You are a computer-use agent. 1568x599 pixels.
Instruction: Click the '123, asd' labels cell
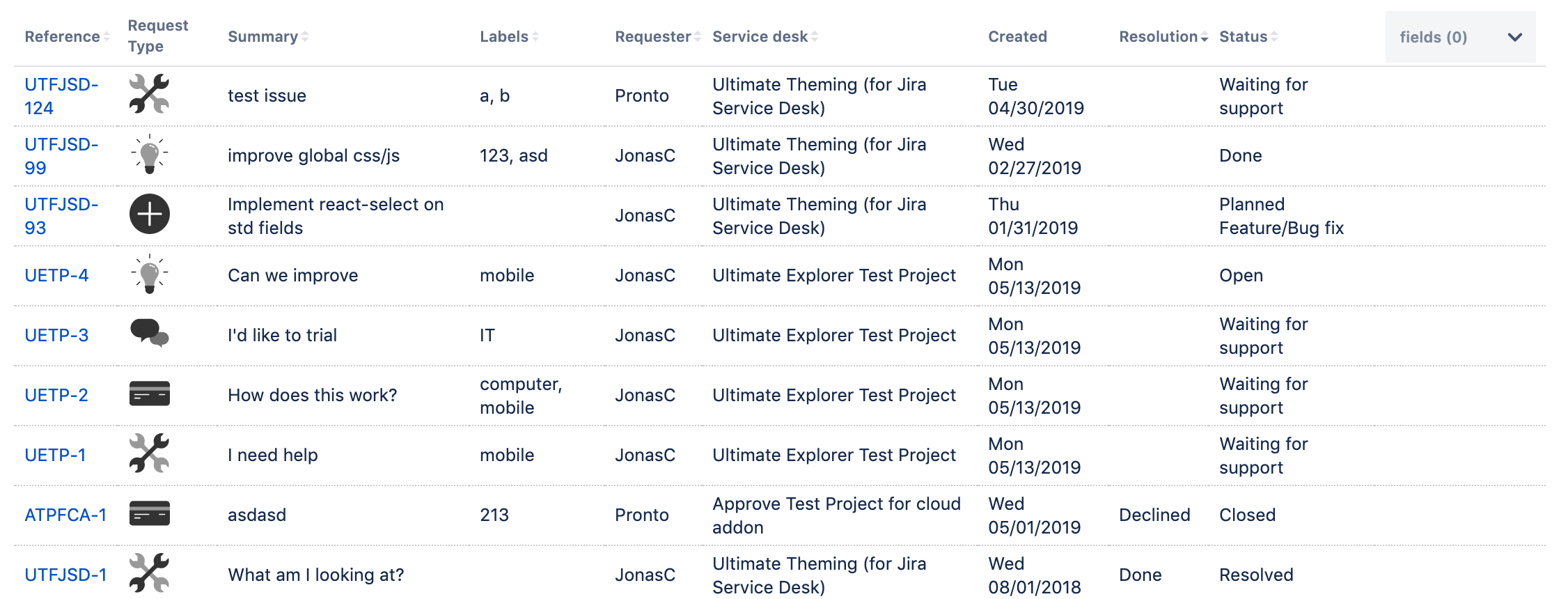click(x=513, y=155)
